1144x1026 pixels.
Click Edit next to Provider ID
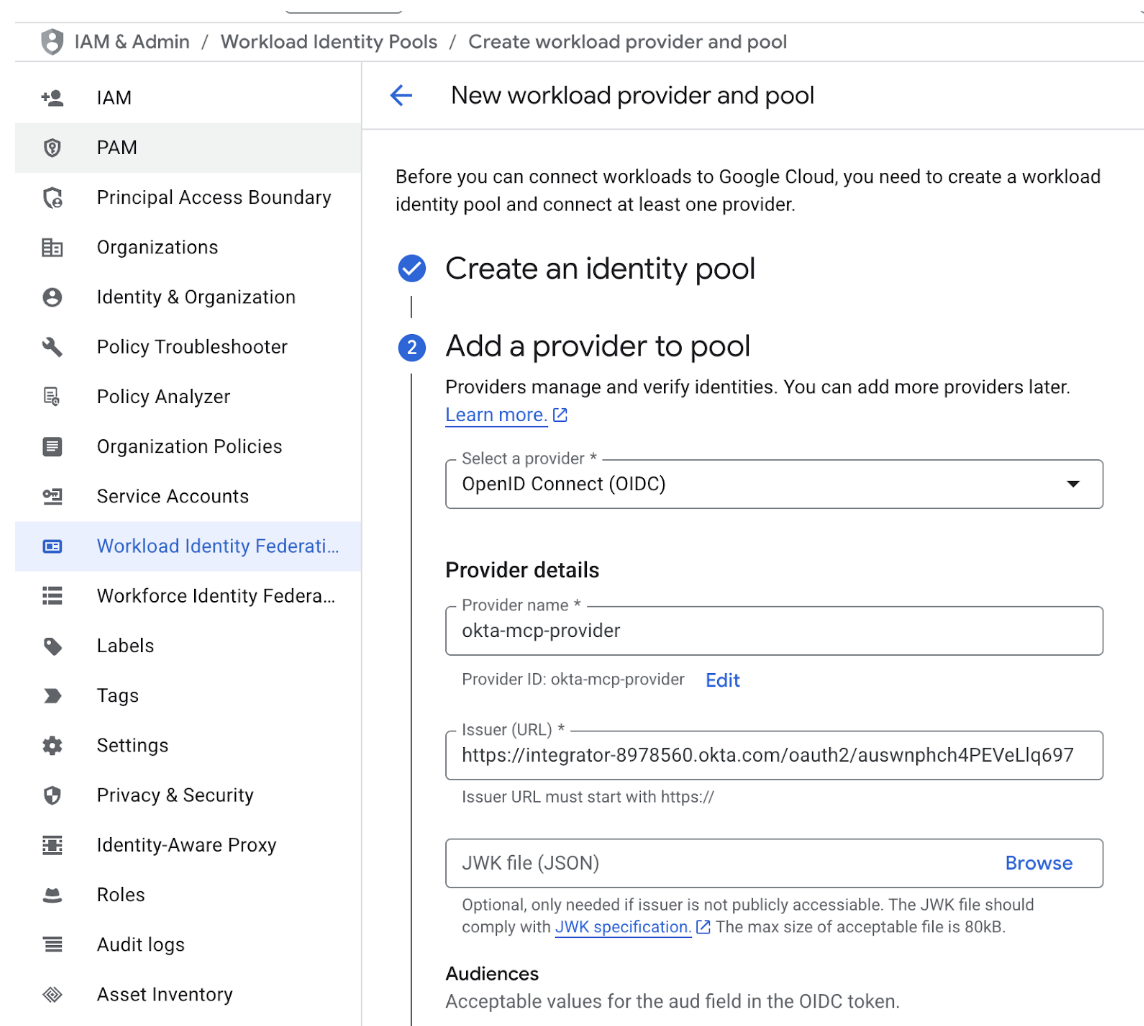722,680
